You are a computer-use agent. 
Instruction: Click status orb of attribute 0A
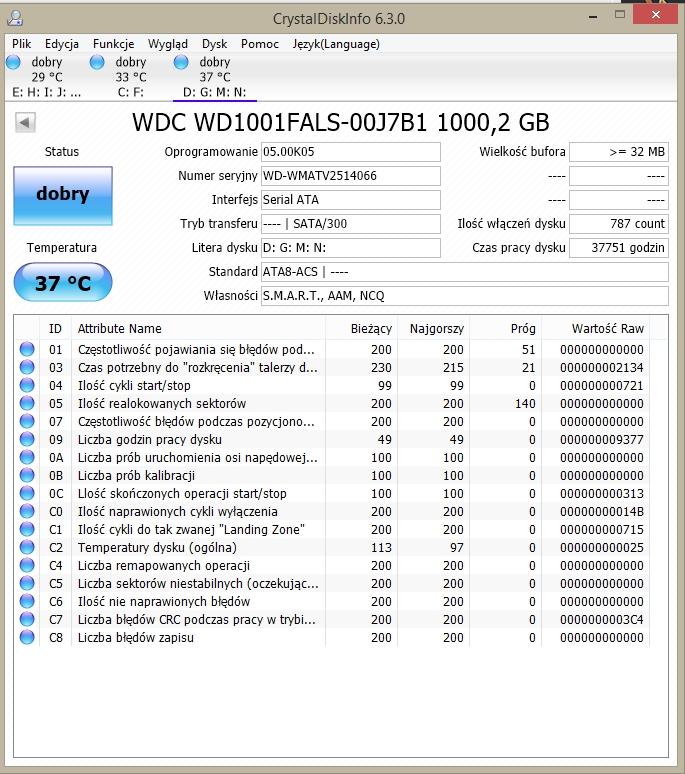[27, 457]
